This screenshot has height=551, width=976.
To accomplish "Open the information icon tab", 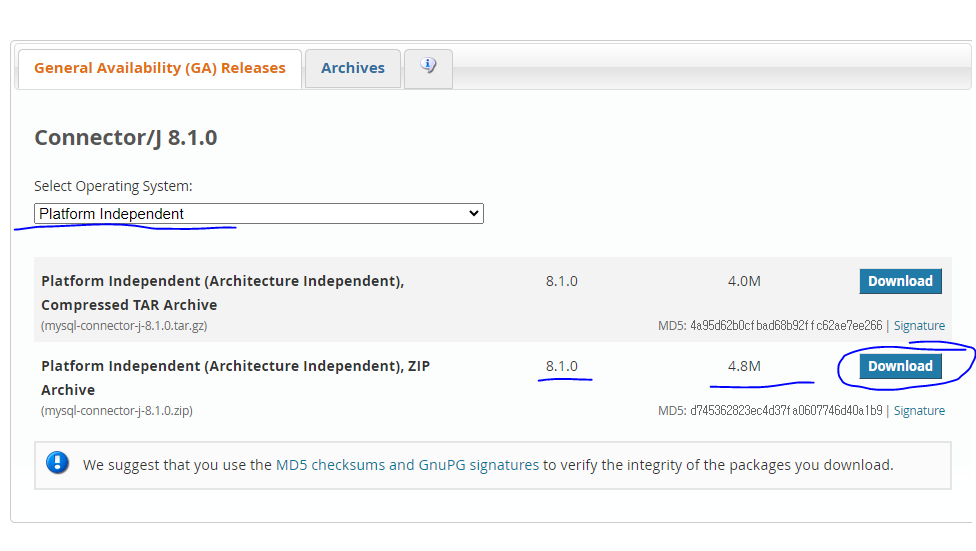I will pyautogui.click(x=428, y=68).
